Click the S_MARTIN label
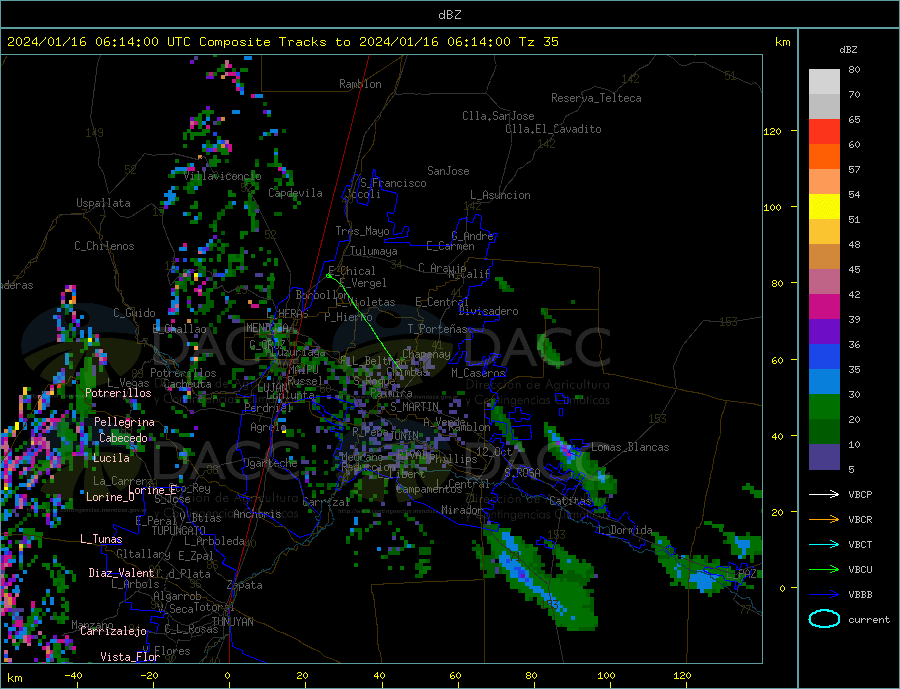 pos(414,407)
